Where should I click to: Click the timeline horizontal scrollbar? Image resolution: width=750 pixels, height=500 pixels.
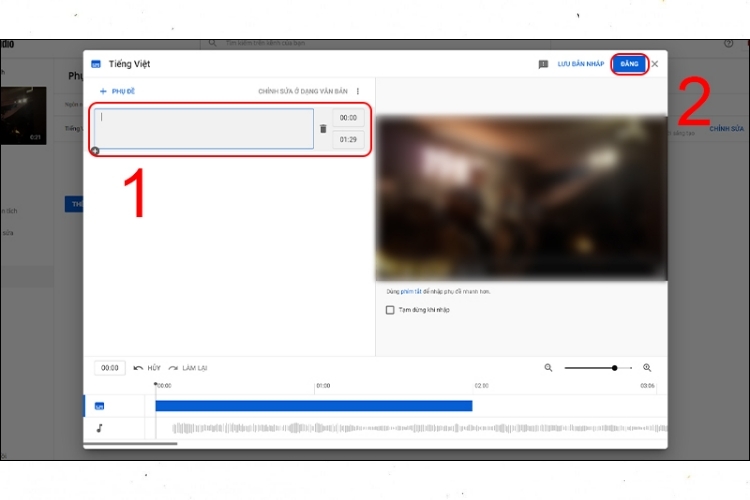(x=130, y=444)
